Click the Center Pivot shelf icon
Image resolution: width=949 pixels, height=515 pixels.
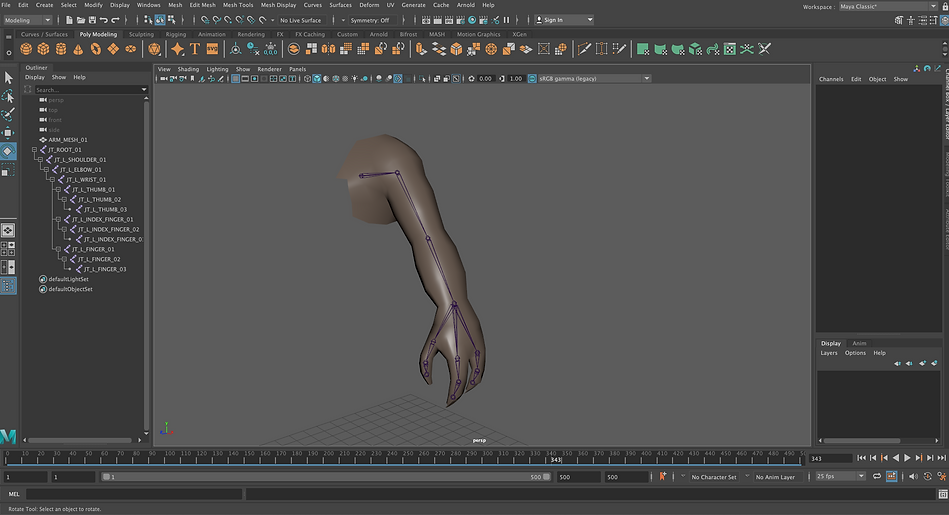point(235,49)
